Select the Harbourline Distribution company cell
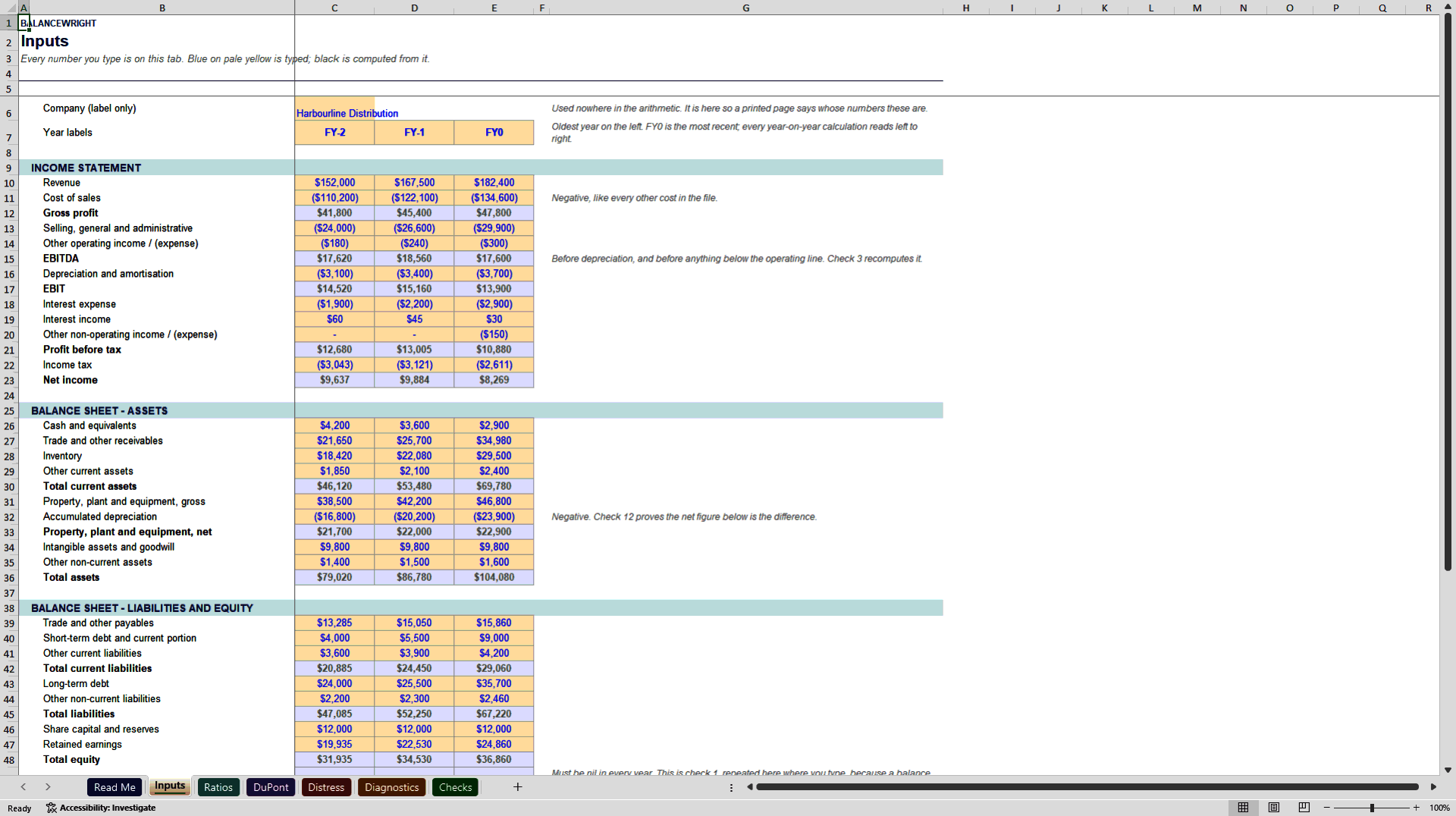Screen dimensions: 1456x816 (334, 108)
